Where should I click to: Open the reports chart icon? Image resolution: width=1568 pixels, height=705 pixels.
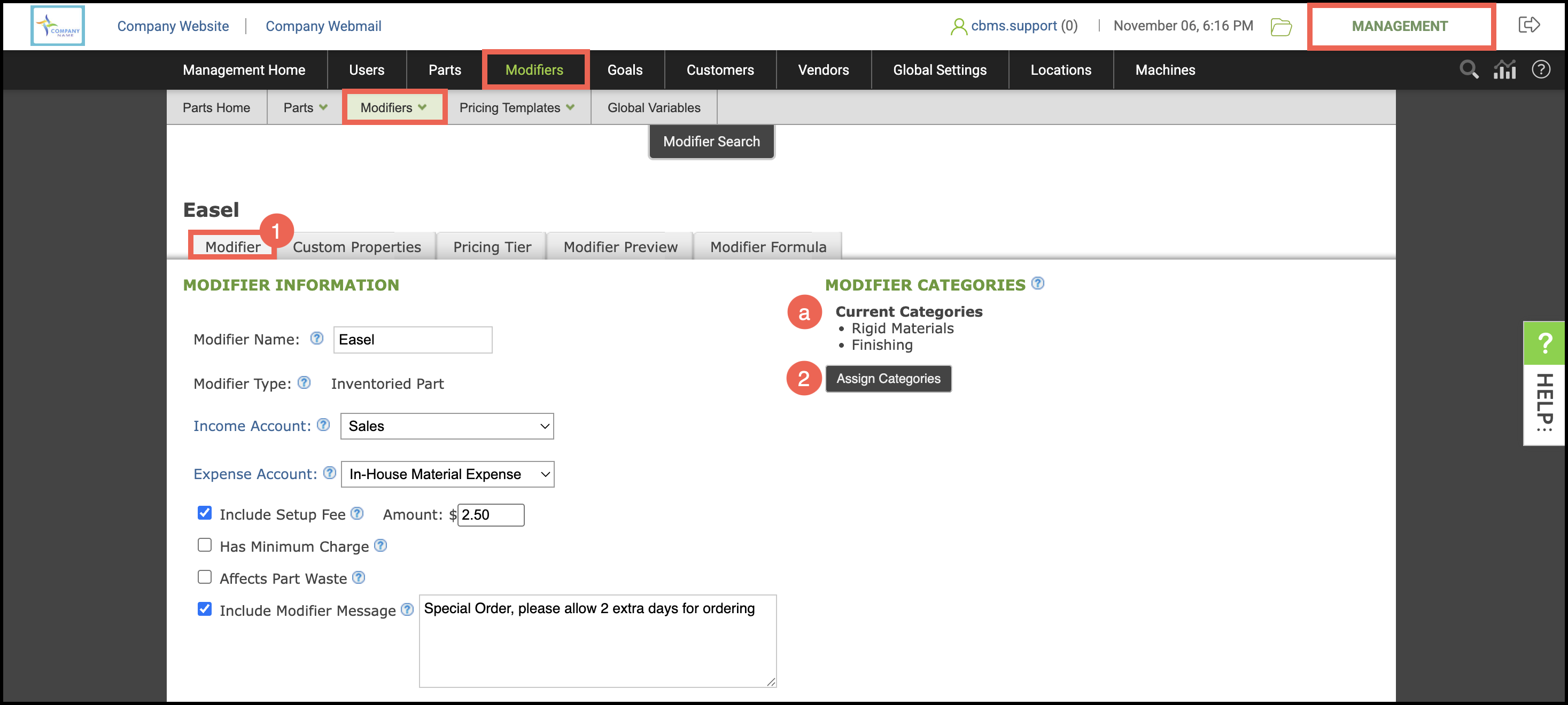1504,70
